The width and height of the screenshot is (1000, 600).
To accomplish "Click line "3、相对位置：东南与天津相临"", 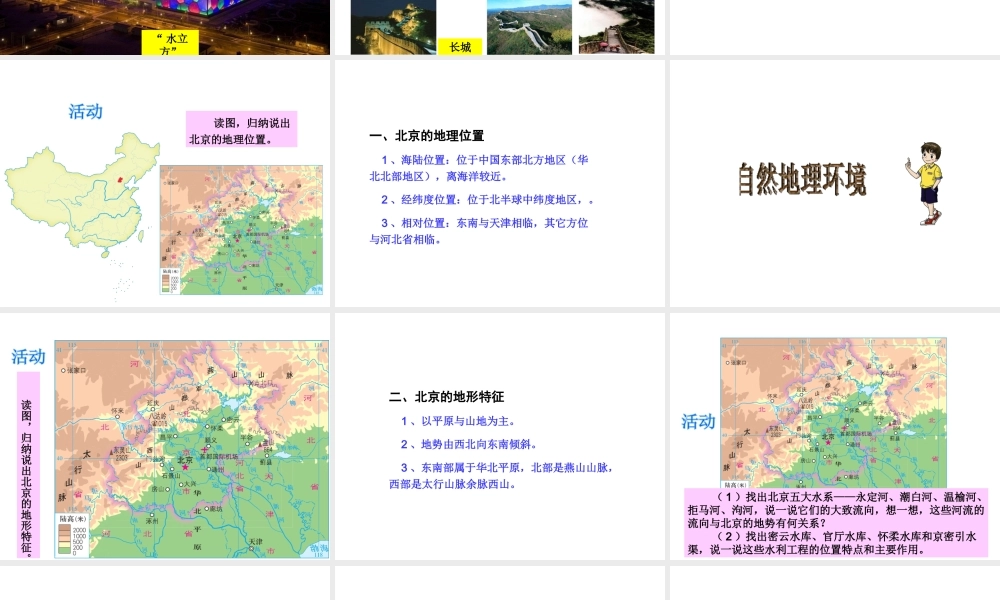I will tap(485, 223).
